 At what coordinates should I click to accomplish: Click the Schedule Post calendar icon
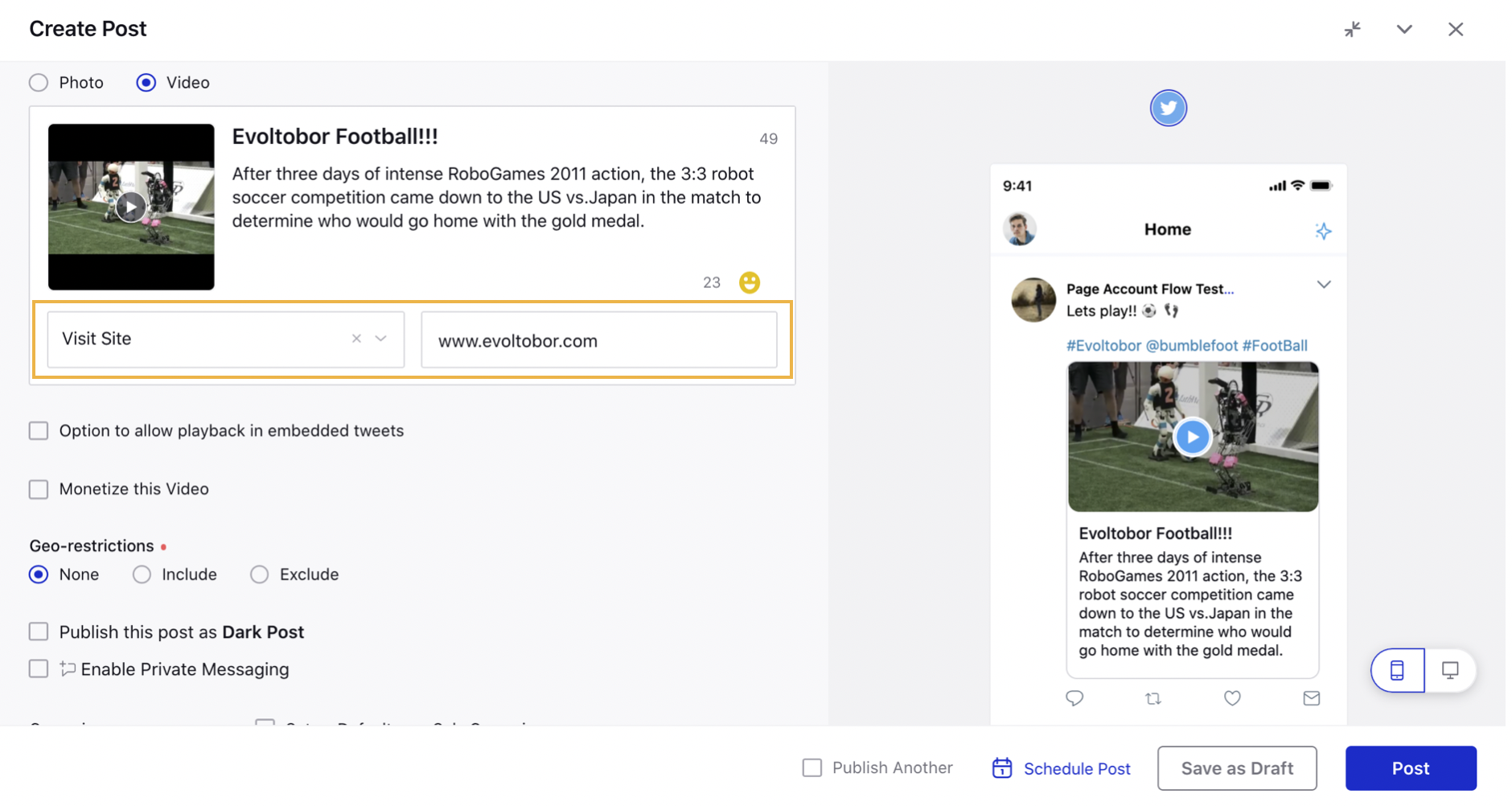(1002, 767)
